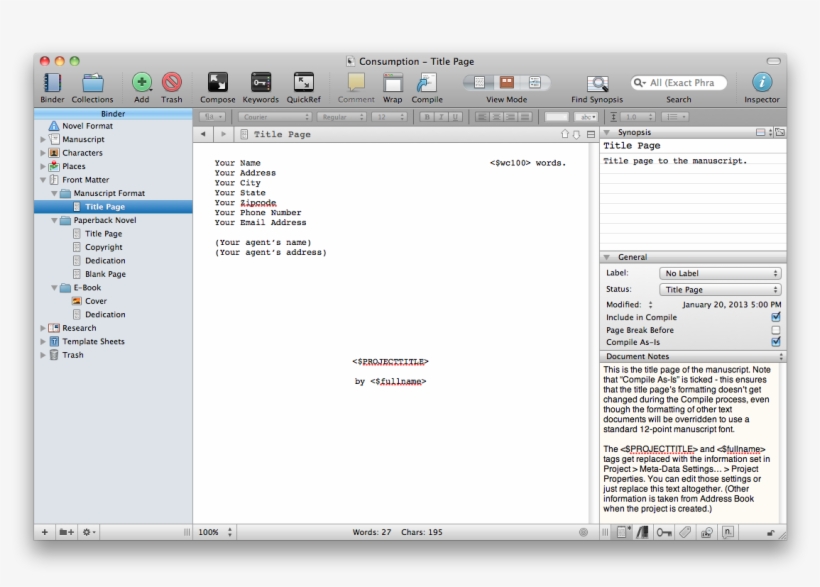Open the Collections toolbar icon

[x=92, y=84]
